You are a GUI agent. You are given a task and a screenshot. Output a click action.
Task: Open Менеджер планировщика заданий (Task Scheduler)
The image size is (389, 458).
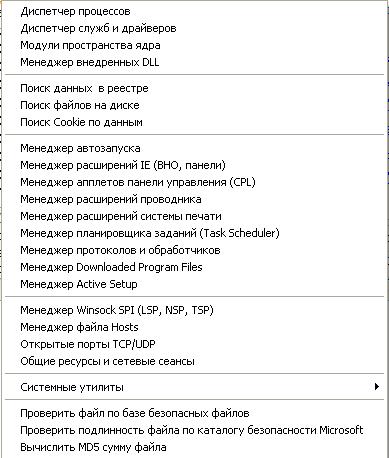click(194, 233)
